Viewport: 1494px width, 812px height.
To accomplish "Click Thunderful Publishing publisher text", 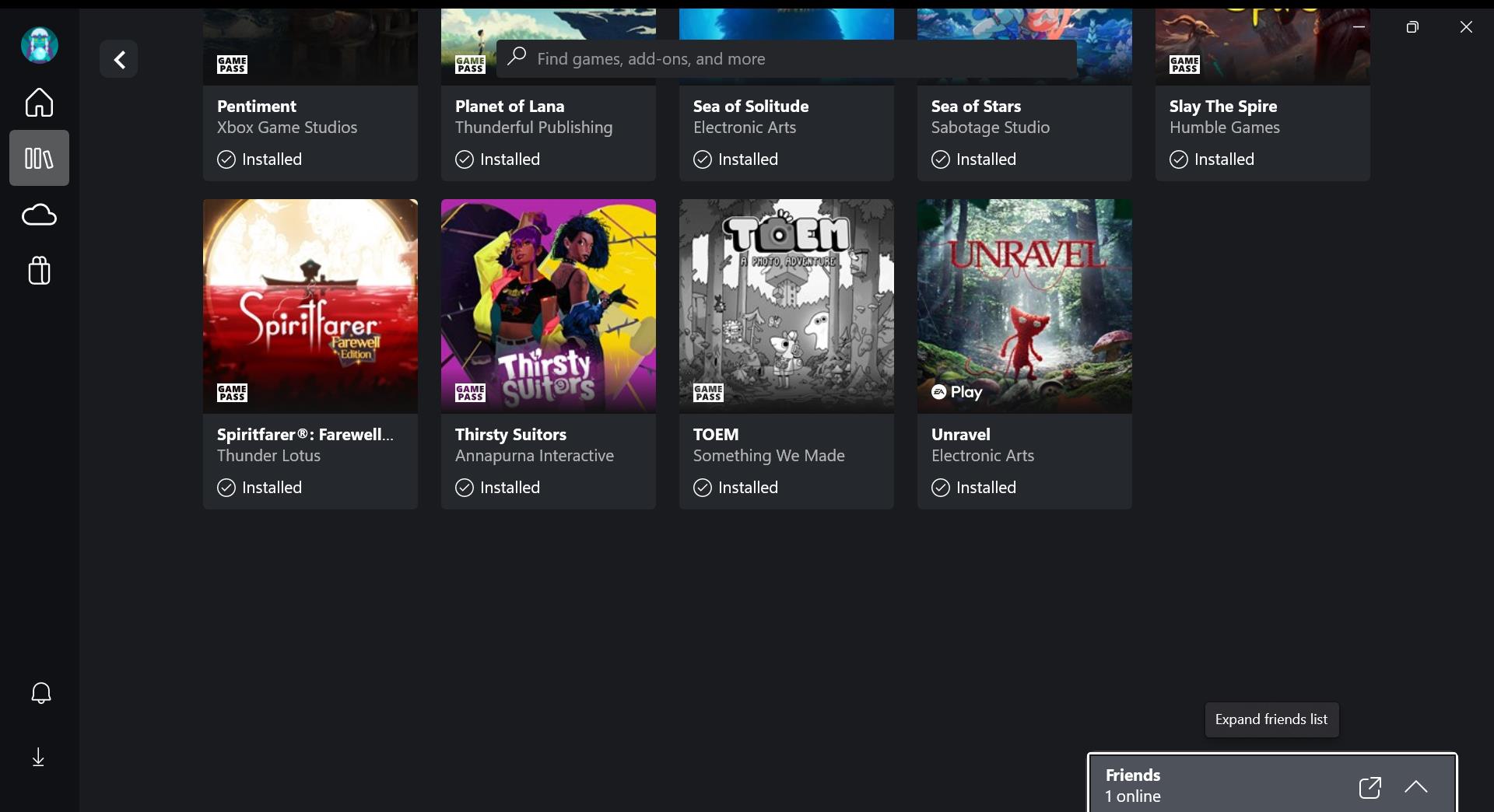I will tap(534, 128).
